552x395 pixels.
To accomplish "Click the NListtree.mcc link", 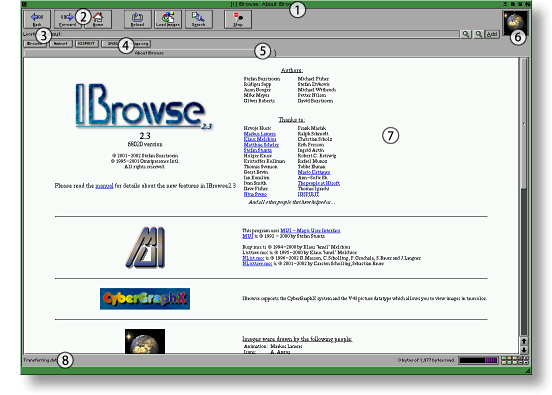I will click(257, 263).
